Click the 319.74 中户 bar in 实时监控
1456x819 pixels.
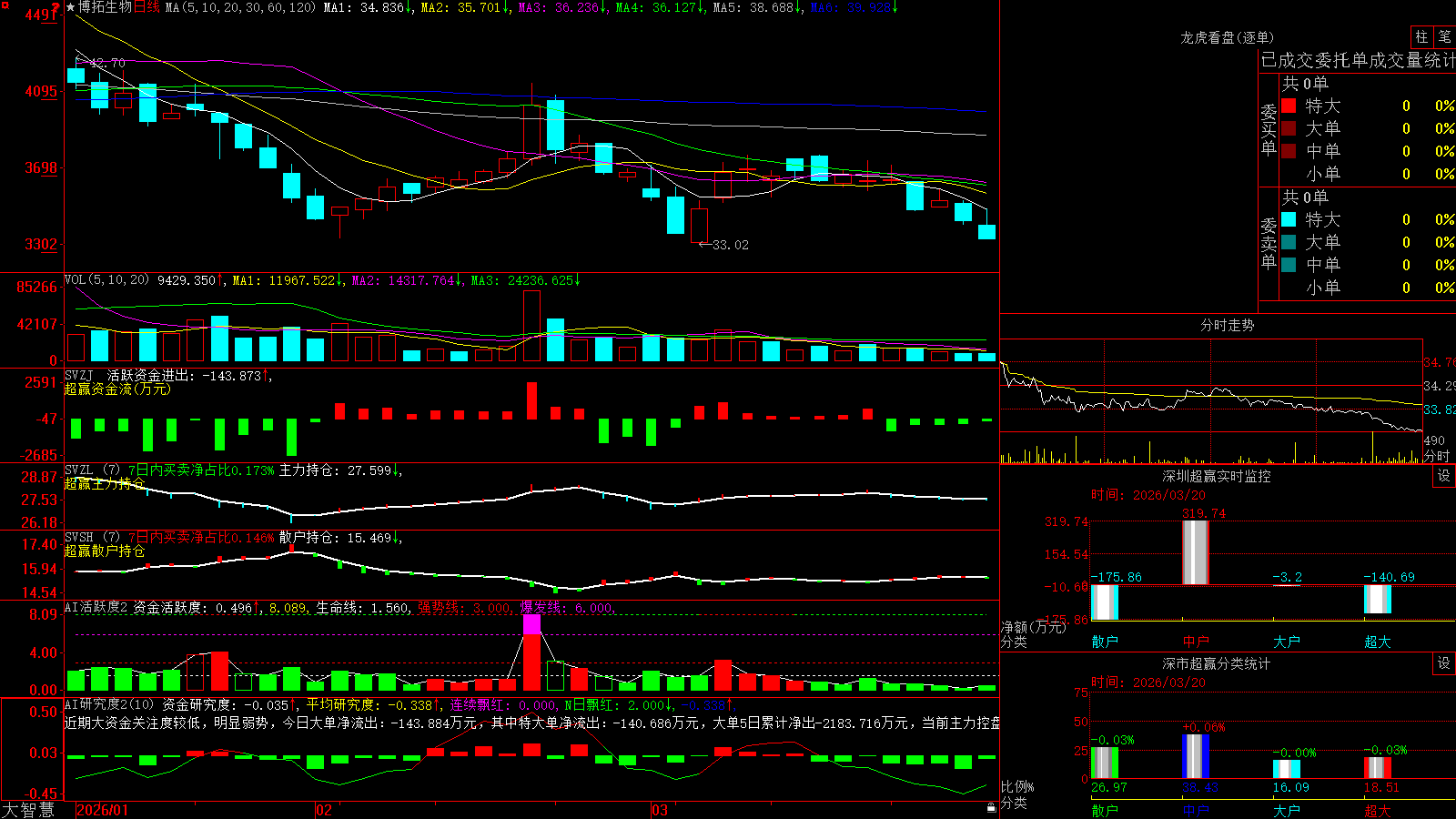(1196, 552)
